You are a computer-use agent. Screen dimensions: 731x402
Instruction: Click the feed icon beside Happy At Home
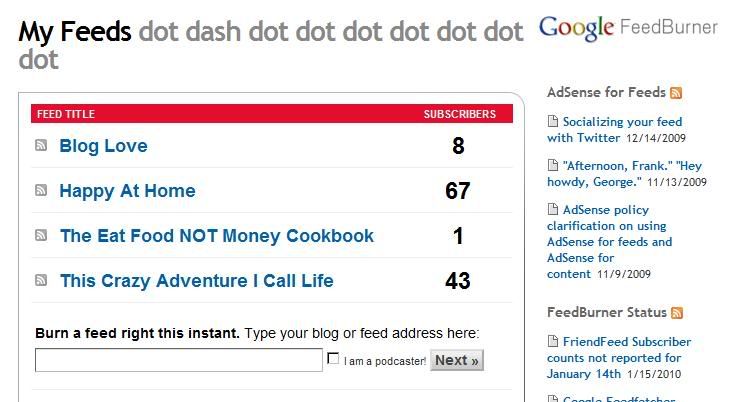click(41, 190)
